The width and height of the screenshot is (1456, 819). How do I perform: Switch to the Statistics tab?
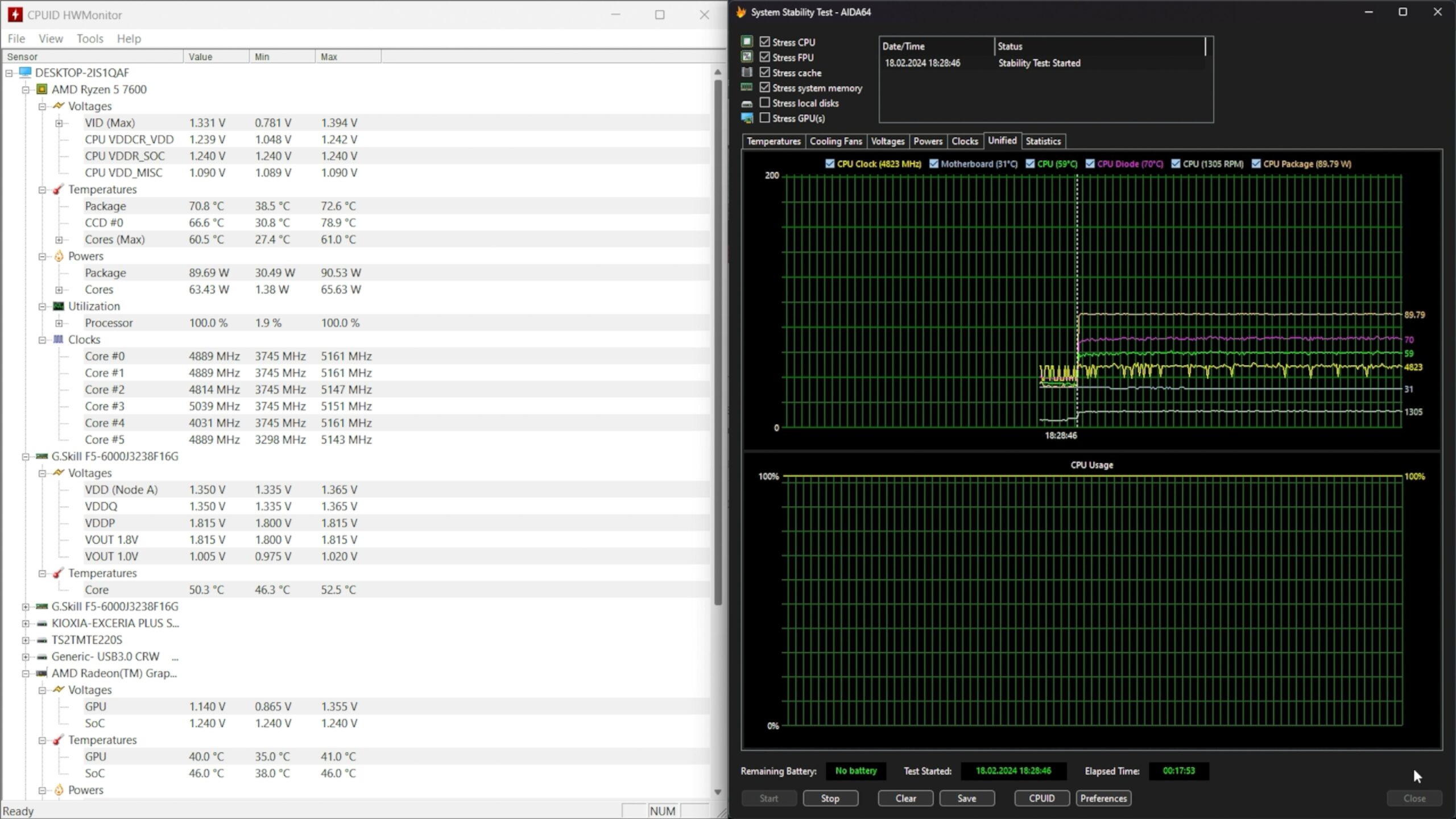[1043, 141]
